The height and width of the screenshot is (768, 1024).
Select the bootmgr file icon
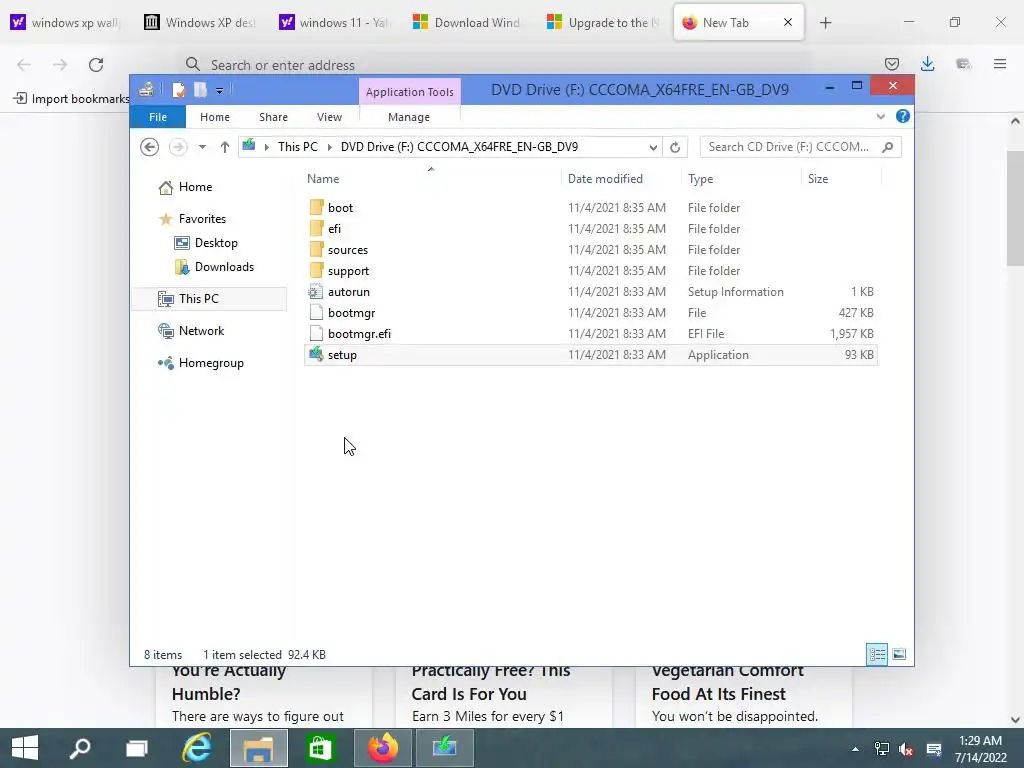(x=316, y=313)
